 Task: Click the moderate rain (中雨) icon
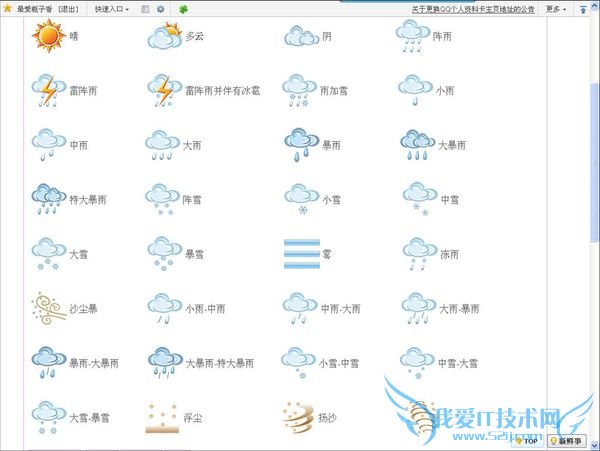click(49, 145)
